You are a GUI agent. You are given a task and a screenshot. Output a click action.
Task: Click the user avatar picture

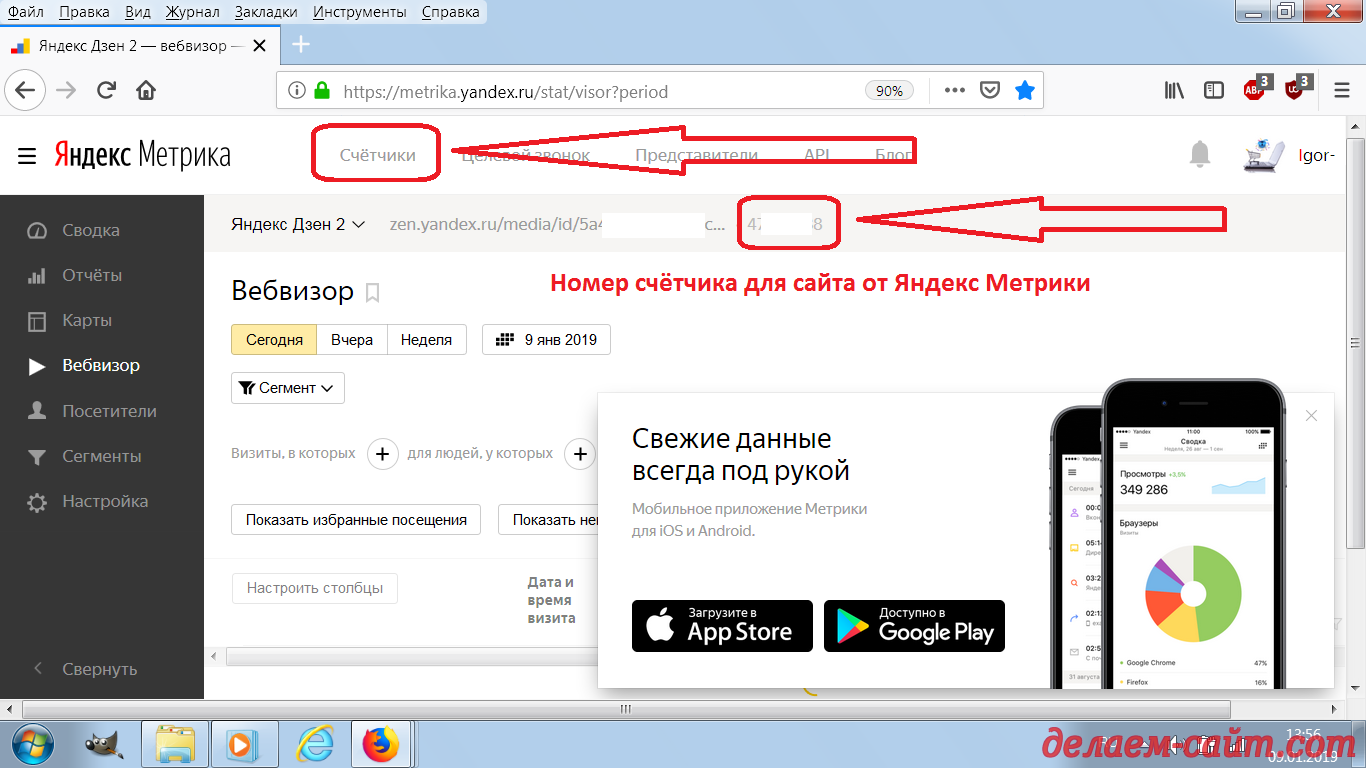pos(1265,154)
